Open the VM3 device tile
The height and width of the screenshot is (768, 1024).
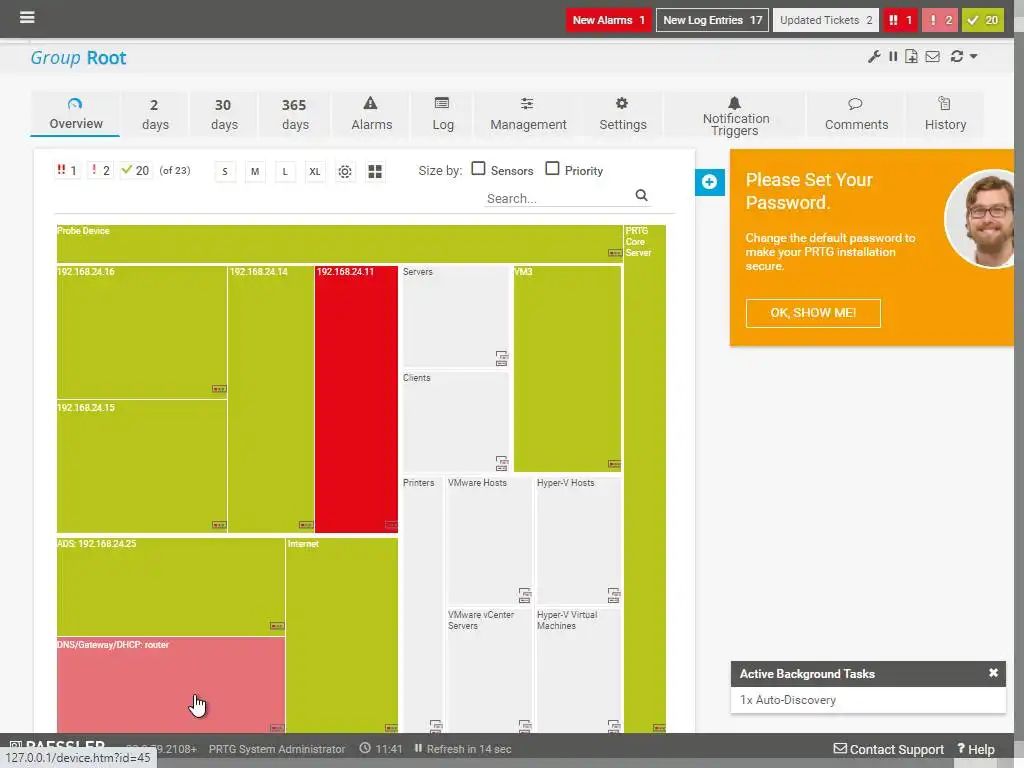(x=567, y=368)
